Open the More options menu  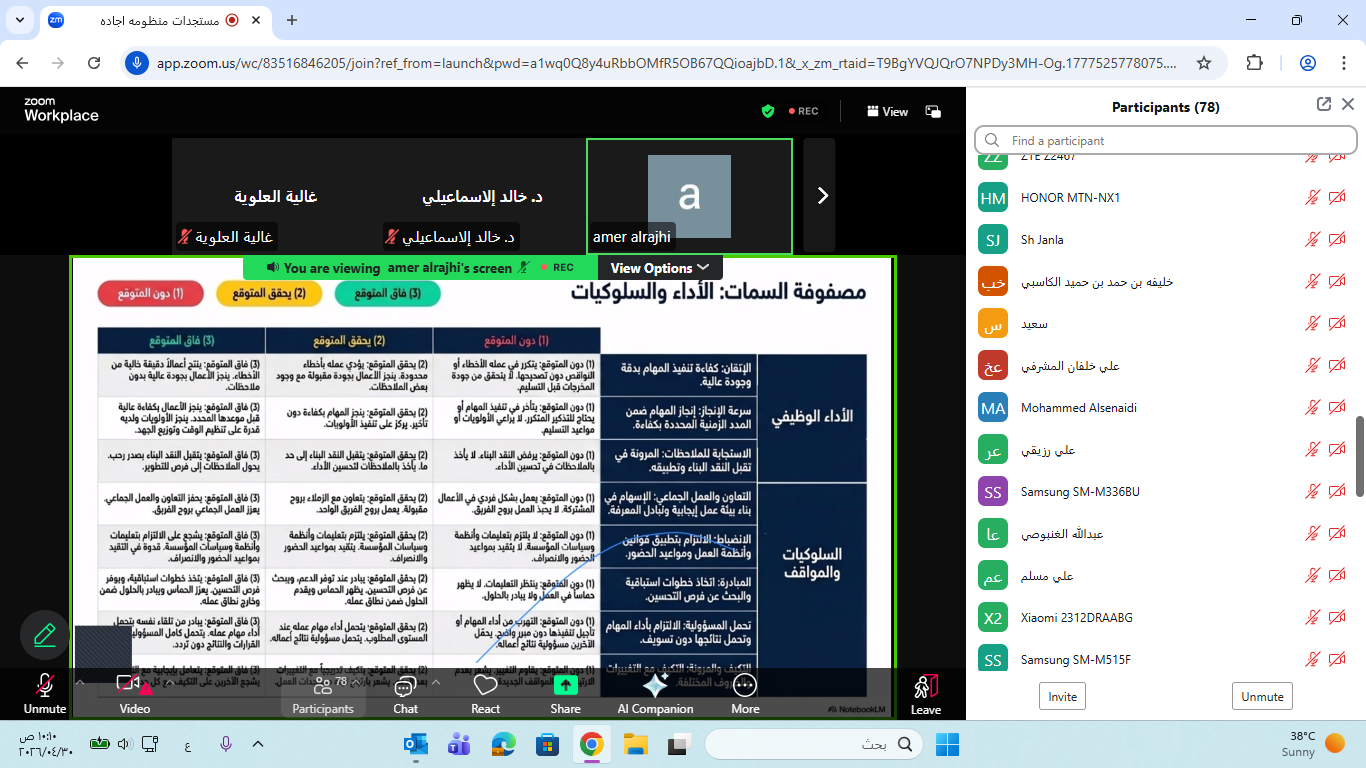(x=745, y=693)
